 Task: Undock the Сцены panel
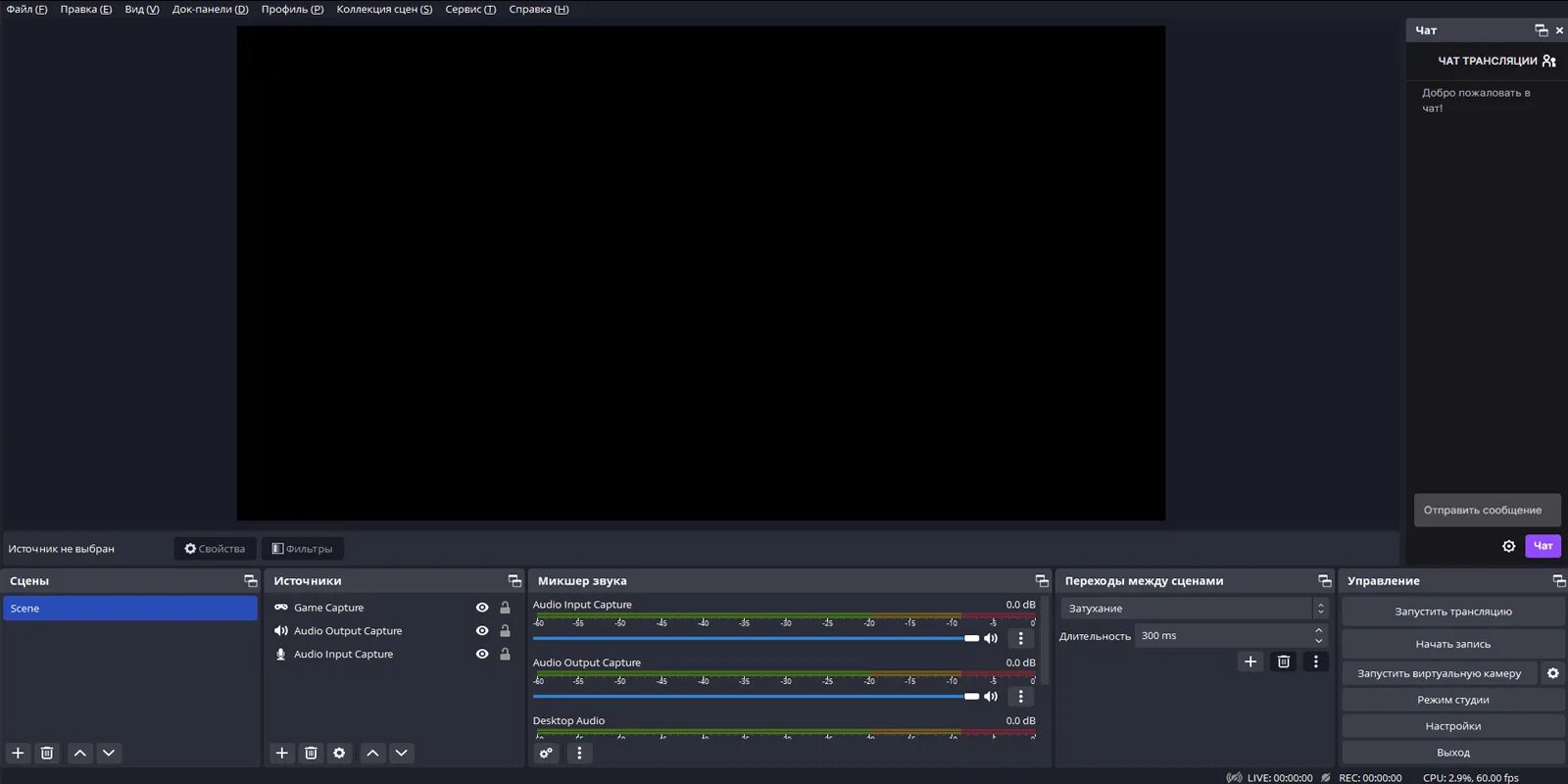pos(251,581)
